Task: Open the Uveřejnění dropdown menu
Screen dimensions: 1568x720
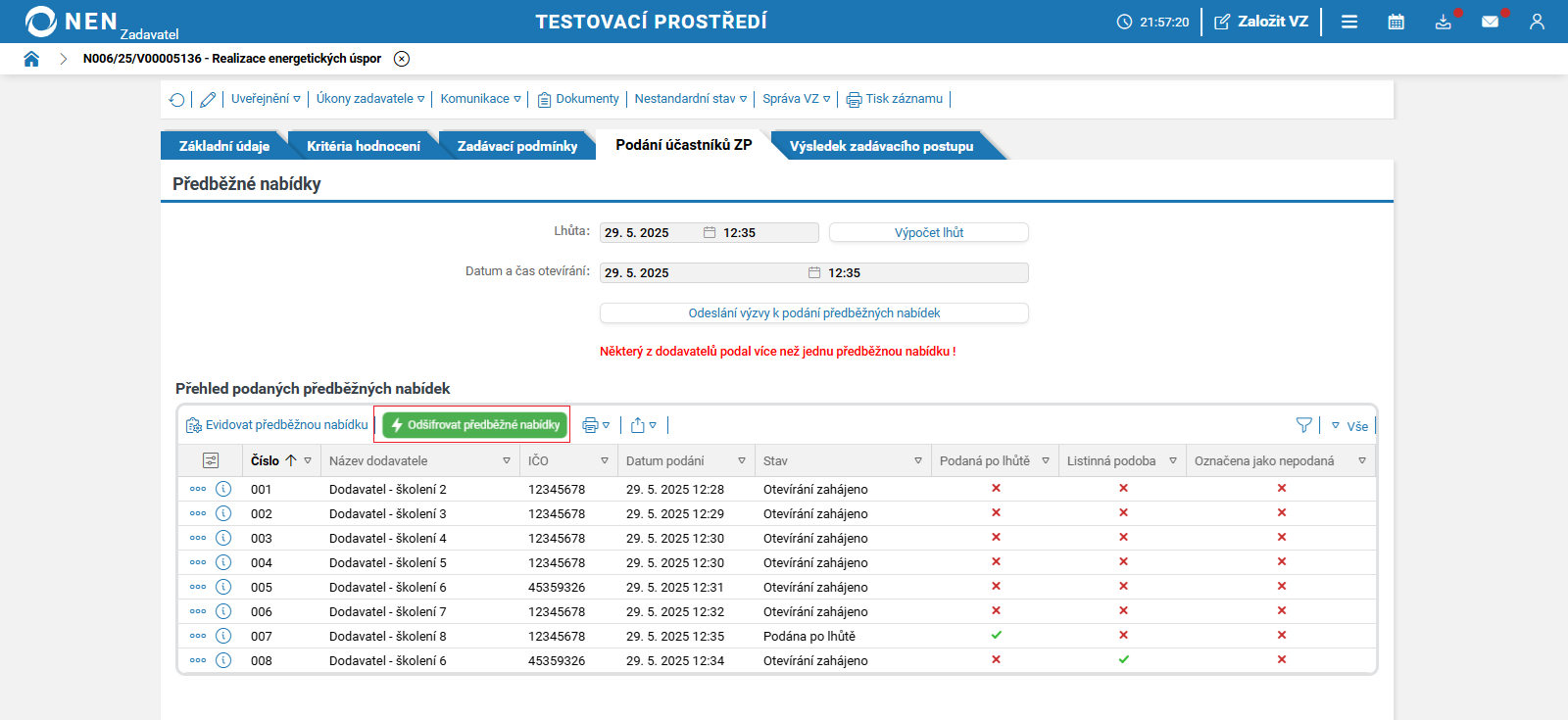Action: (266, 99)
